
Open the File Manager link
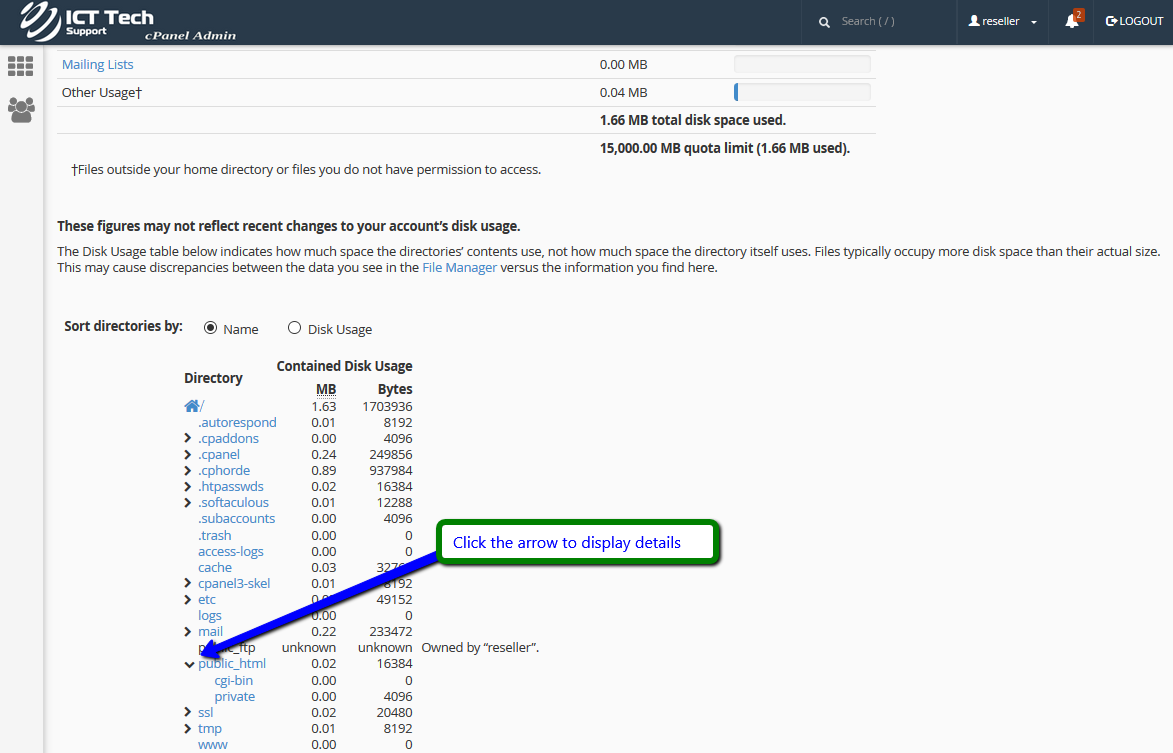[x=459, y=268]
